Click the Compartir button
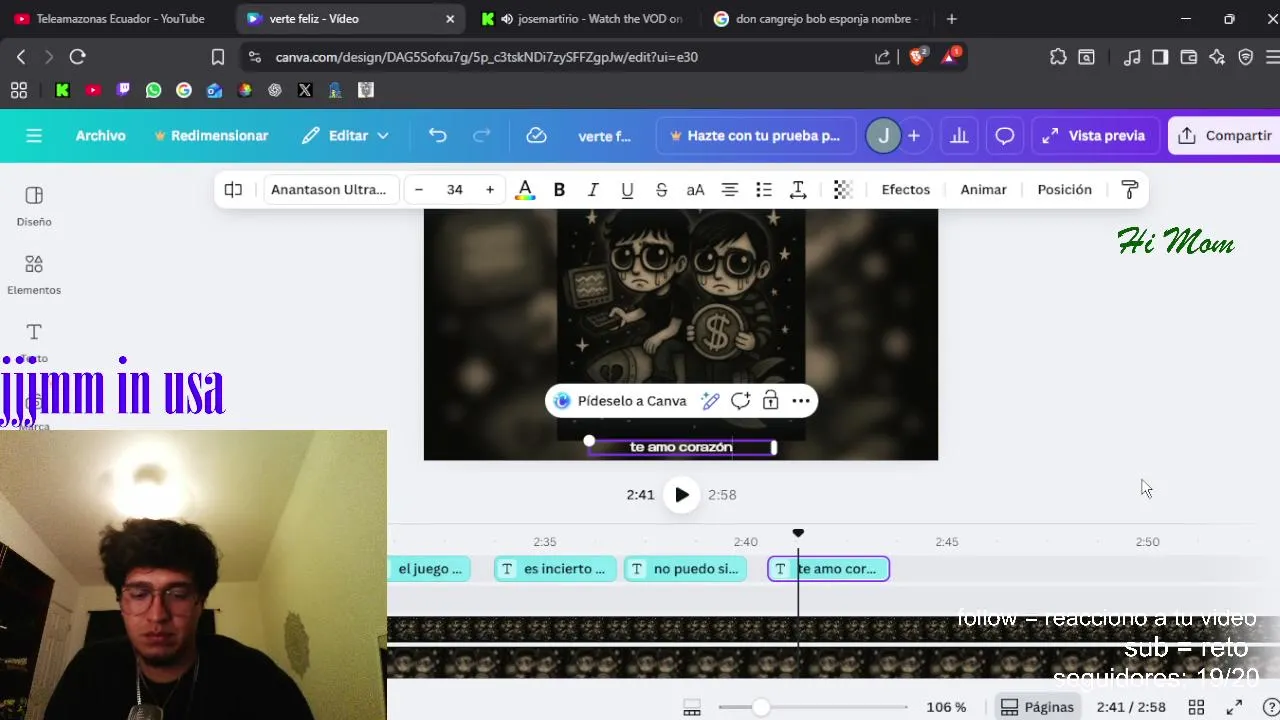 [1225, 135]
